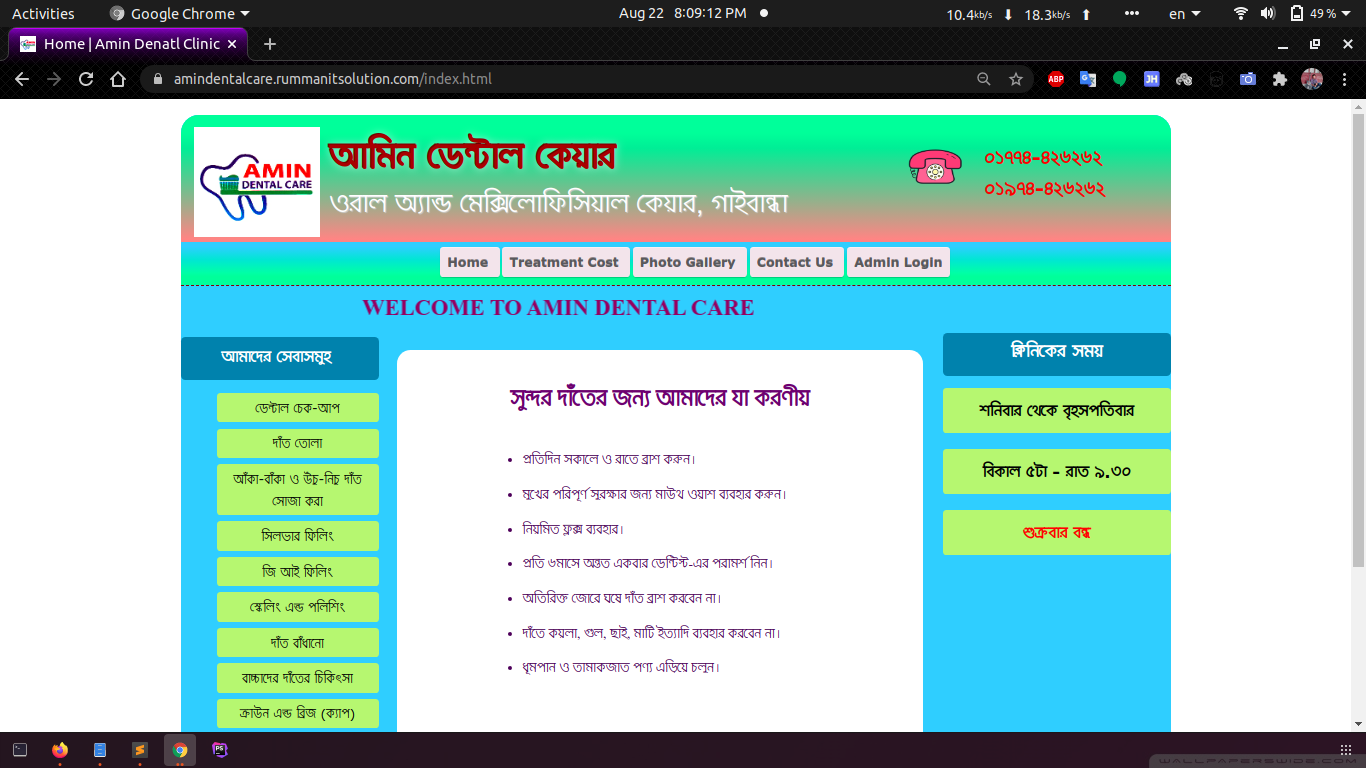
Task: Click the AdBlock Plus extension icon
Action: tap(1055, 79)
